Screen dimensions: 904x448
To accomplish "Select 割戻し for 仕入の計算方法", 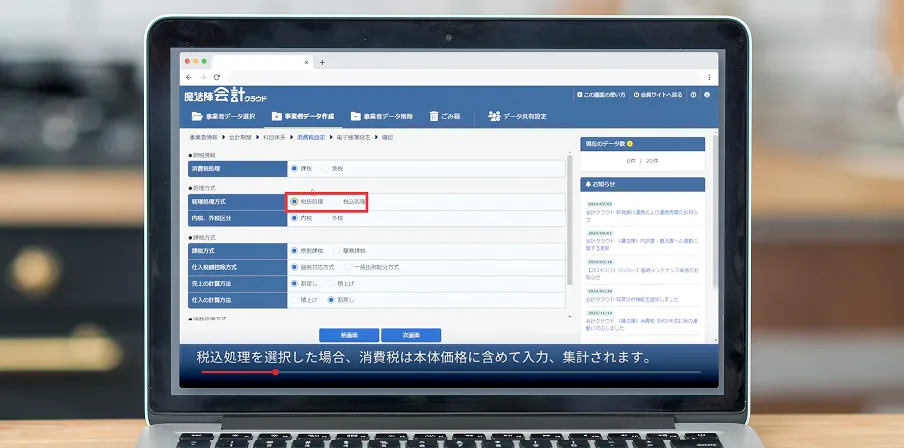I will [x=331, y=300].
